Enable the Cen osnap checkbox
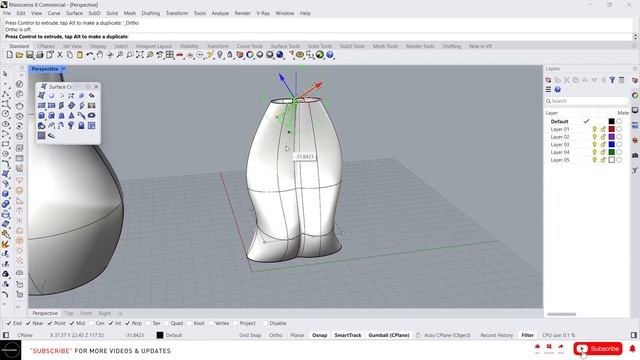This screenshot has height=360, width=640. (x=91, y=323)
